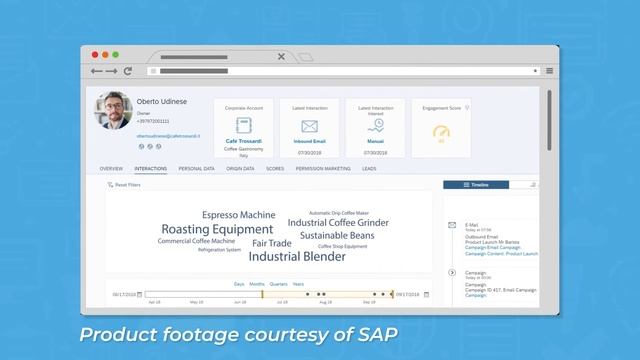Click the Commercial Coffee Machine tag
The image size is (640, 360).
[196, 241]
